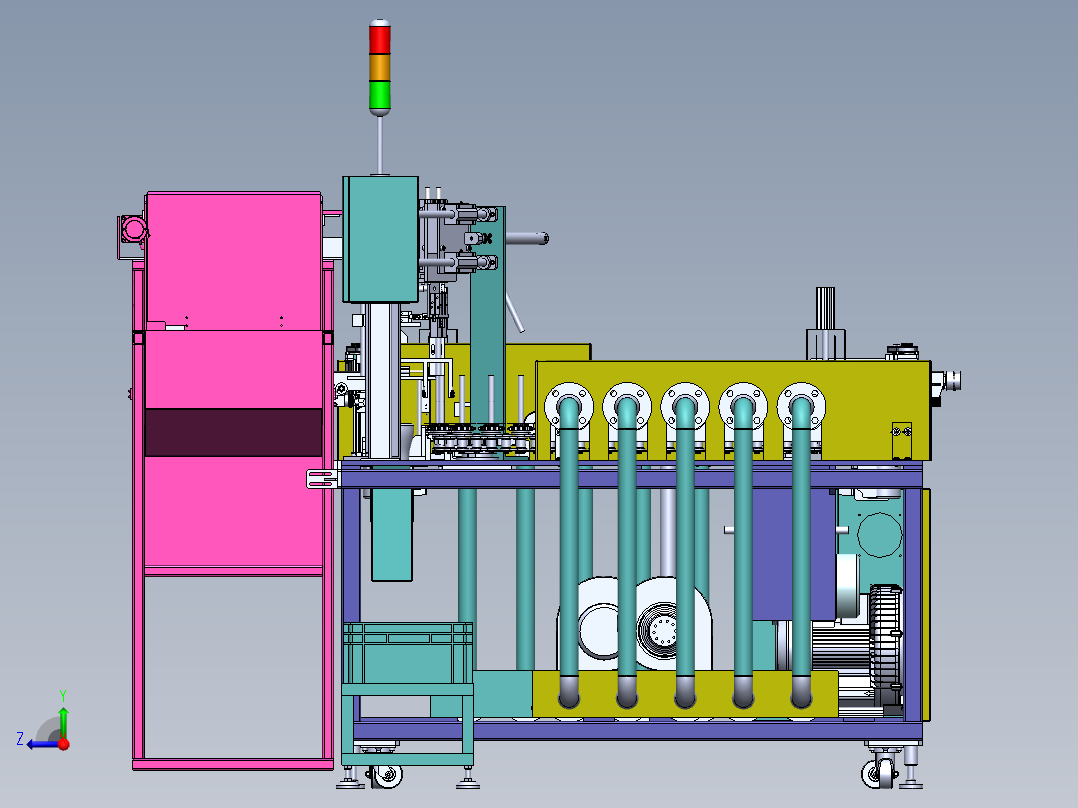Image resolution: width=1078 pixels, height=808 pixels.
Task: Select the green plastic crate on stand
Action: (408, 653)
